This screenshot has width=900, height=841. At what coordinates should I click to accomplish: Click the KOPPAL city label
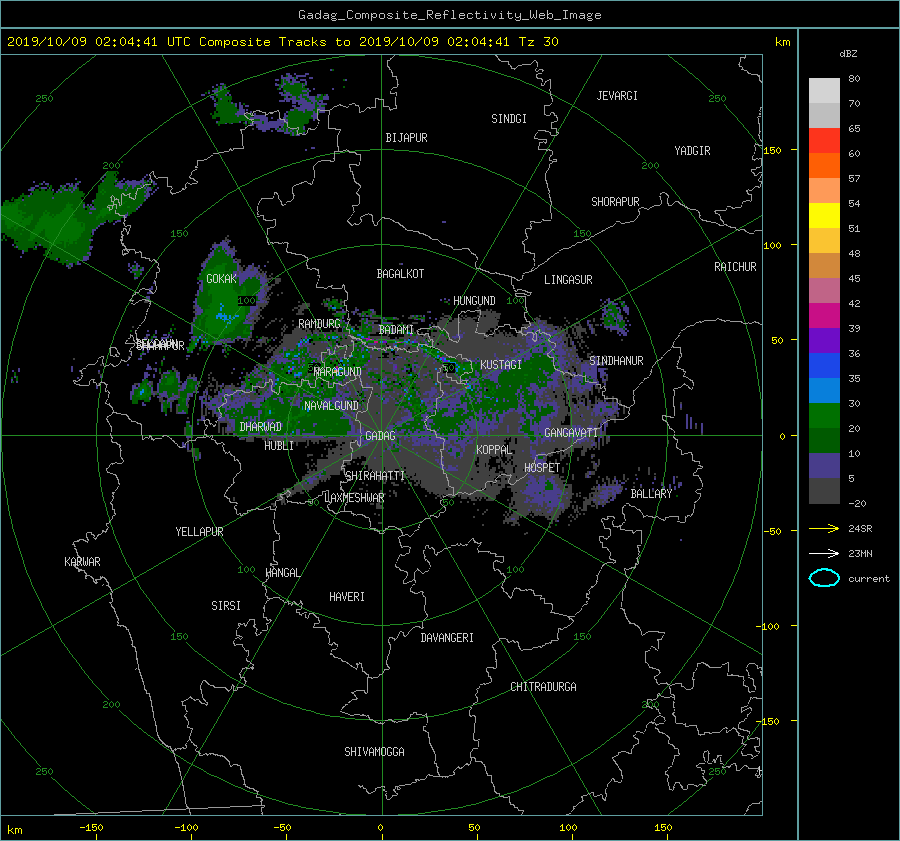(x=494, y=450)
